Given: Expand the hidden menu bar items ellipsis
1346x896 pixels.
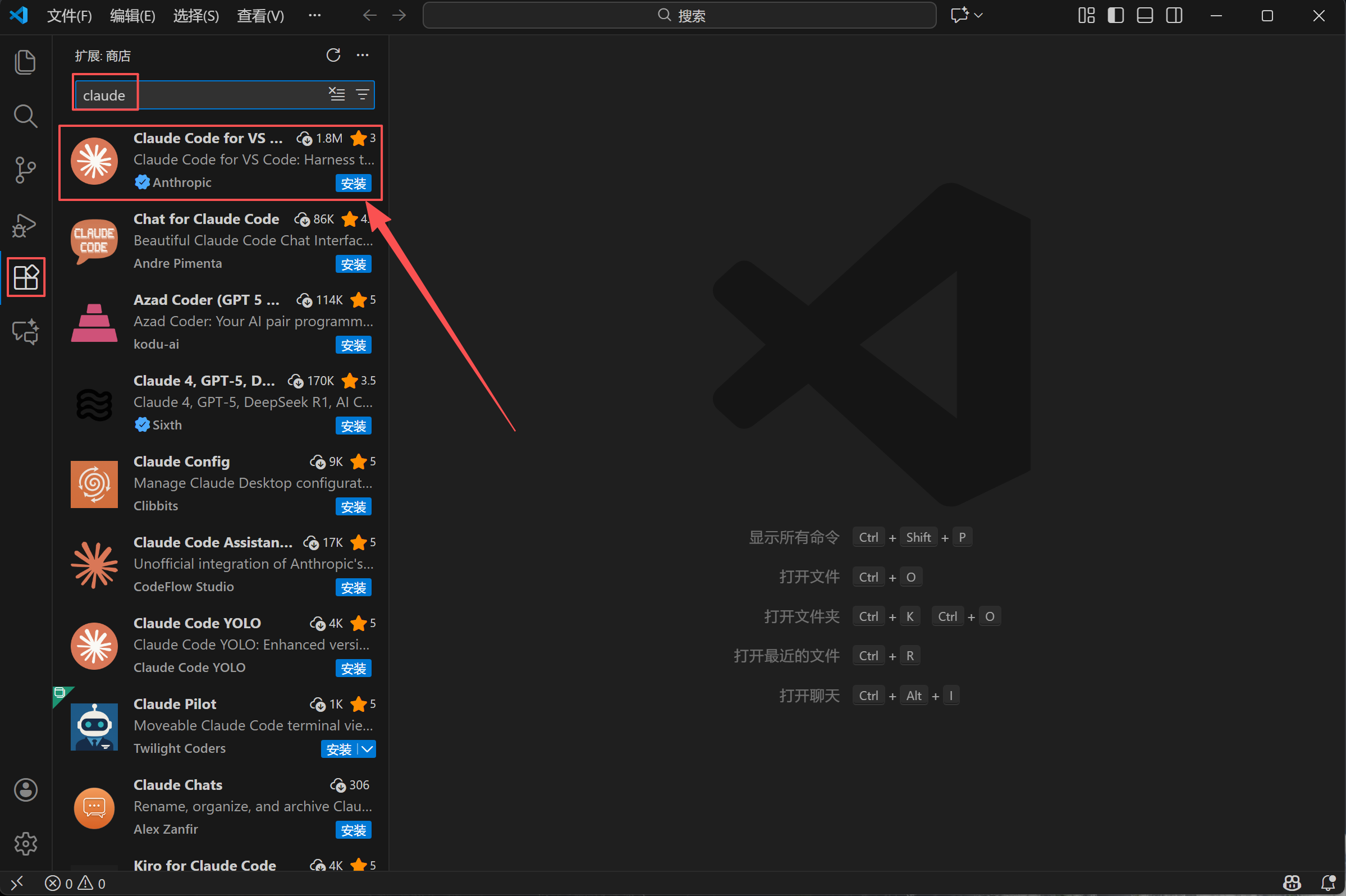Looking at the screenshot, I should pyautogui.click(x=315, y=15).
